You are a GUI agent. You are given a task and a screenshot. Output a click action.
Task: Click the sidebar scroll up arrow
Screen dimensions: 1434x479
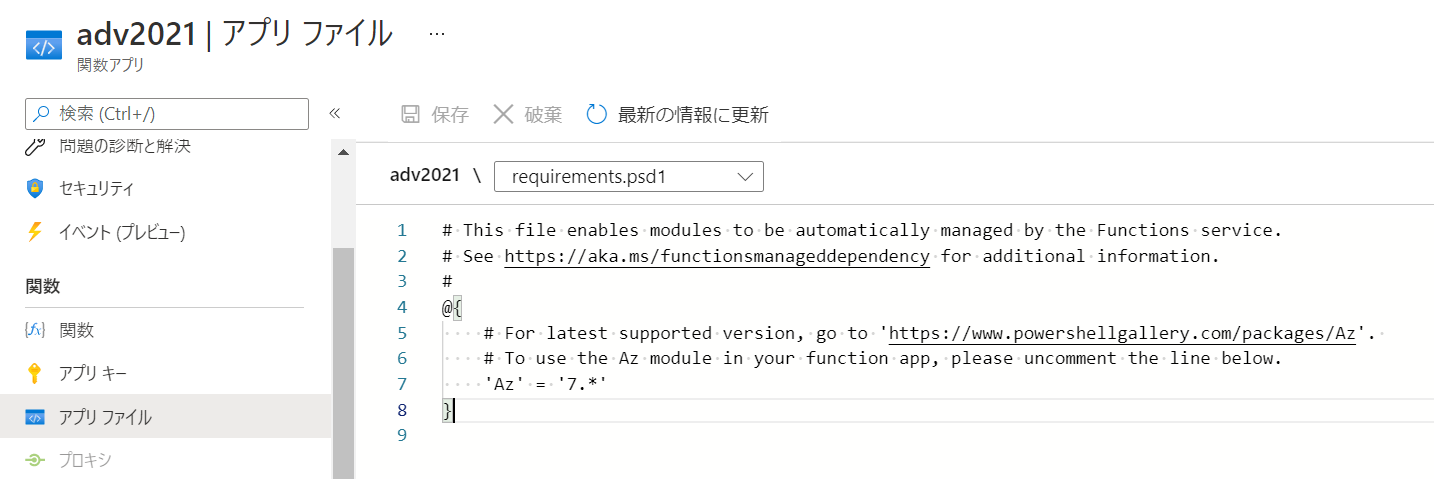pos(343,153)
